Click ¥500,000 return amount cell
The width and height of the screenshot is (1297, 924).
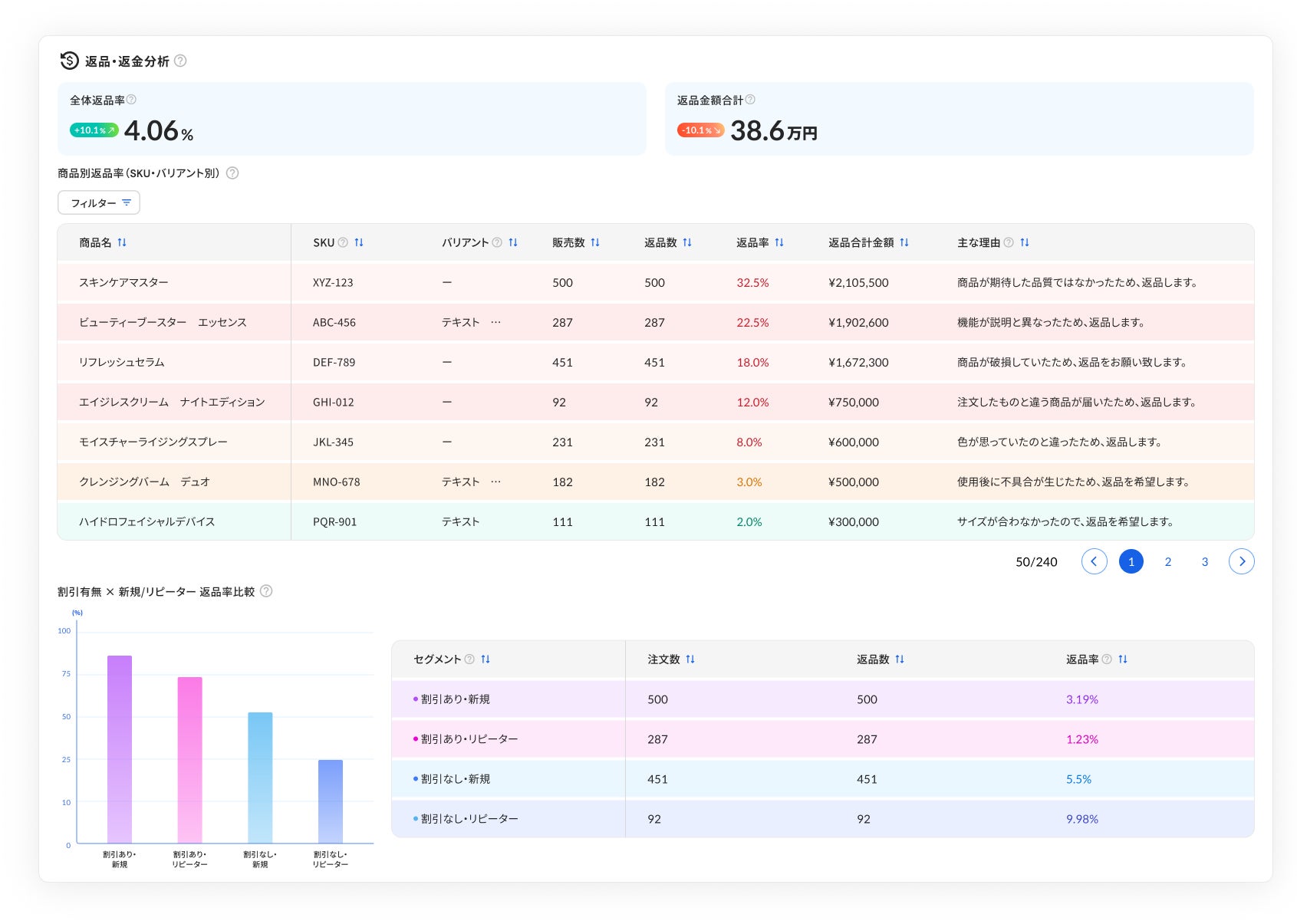854,482
